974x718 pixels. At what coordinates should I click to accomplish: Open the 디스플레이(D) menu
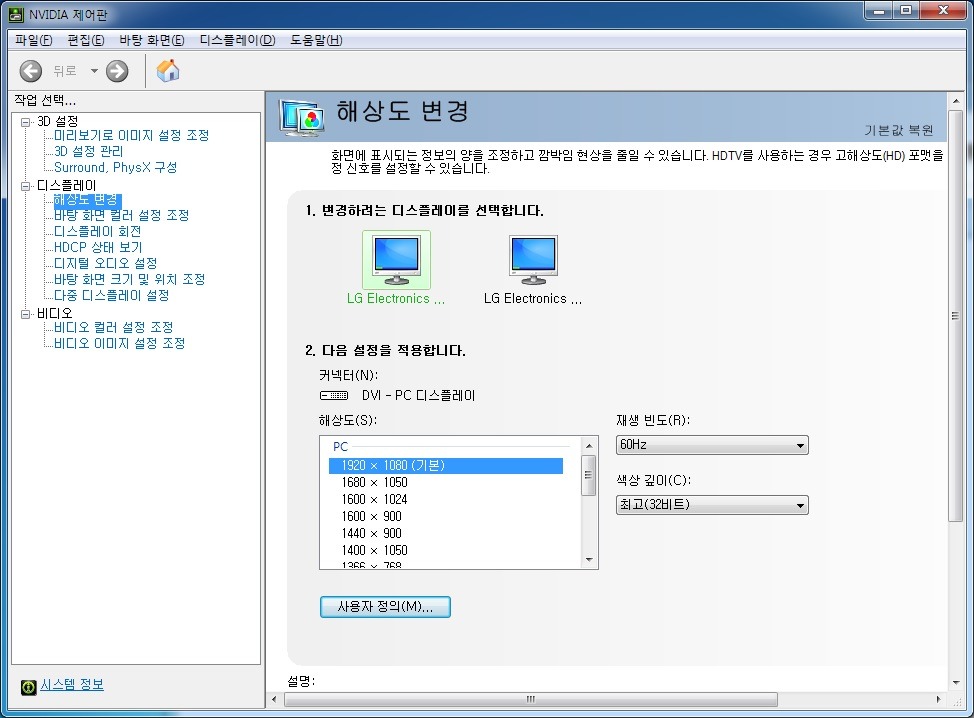[x=237, y=40]
